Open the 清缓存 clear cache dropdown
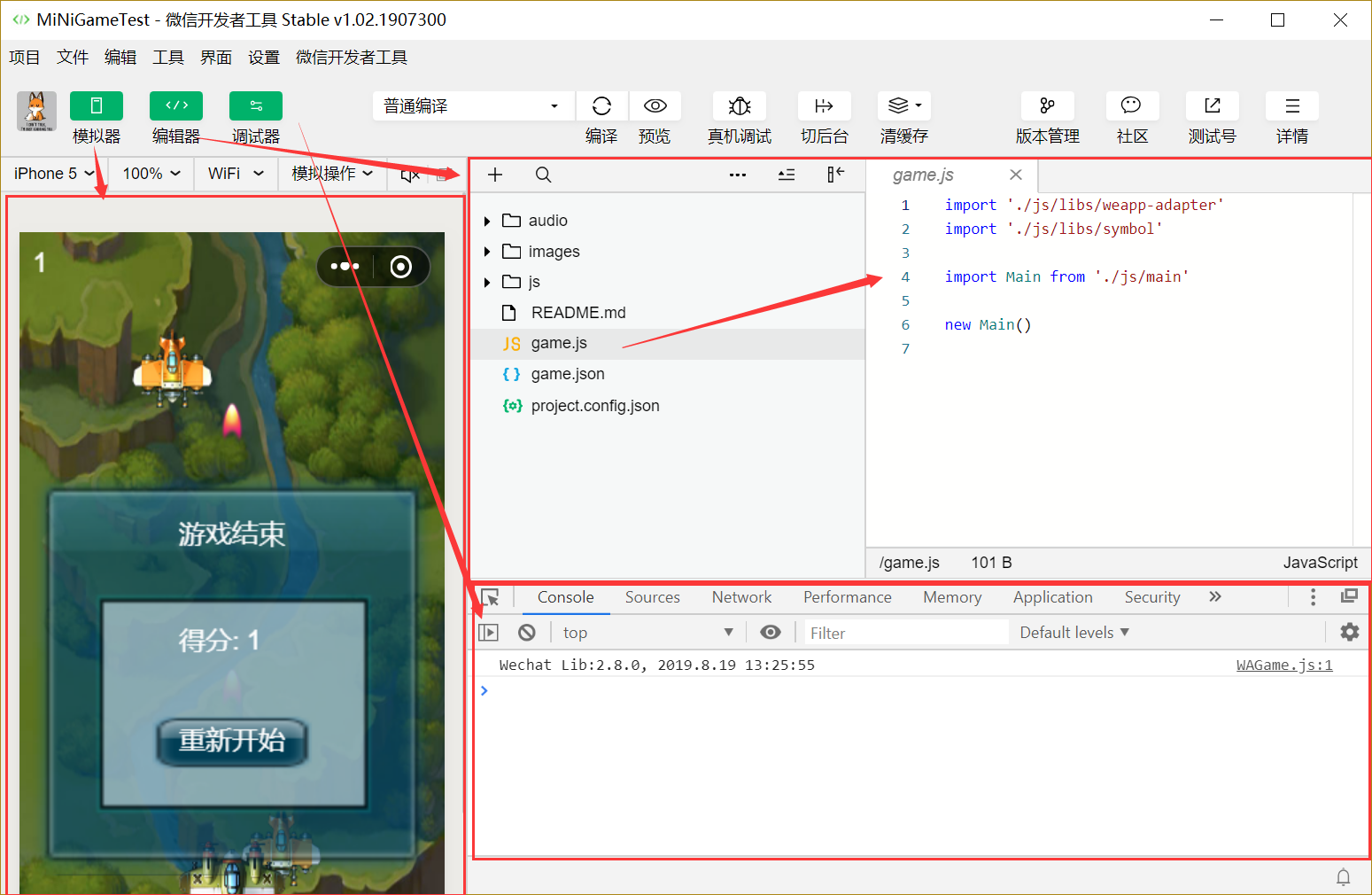The image size is (1372, 895). [x=904, y=106]
